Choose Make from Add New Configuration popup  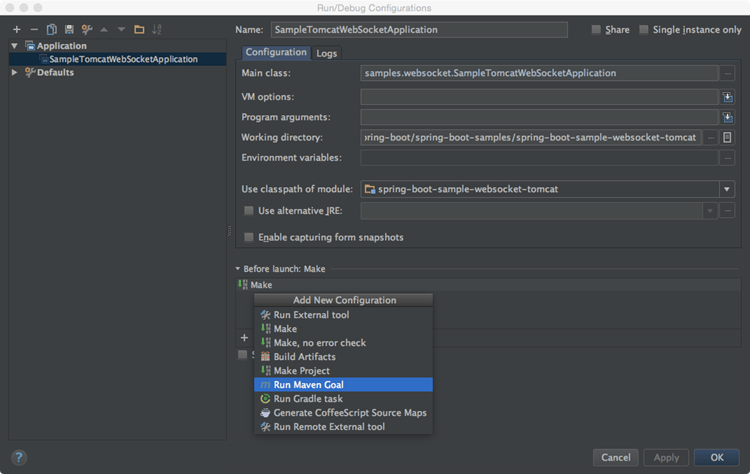(343, 329)
